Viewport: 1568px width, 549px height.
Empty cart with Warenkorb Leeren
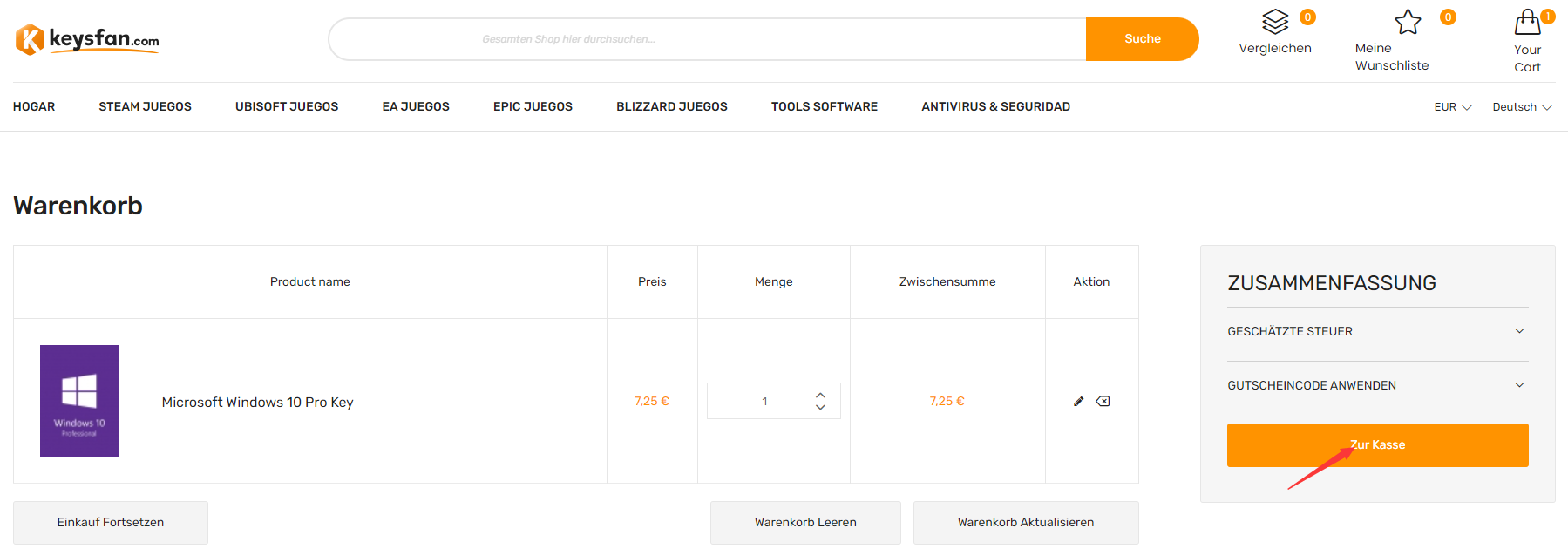805,523
